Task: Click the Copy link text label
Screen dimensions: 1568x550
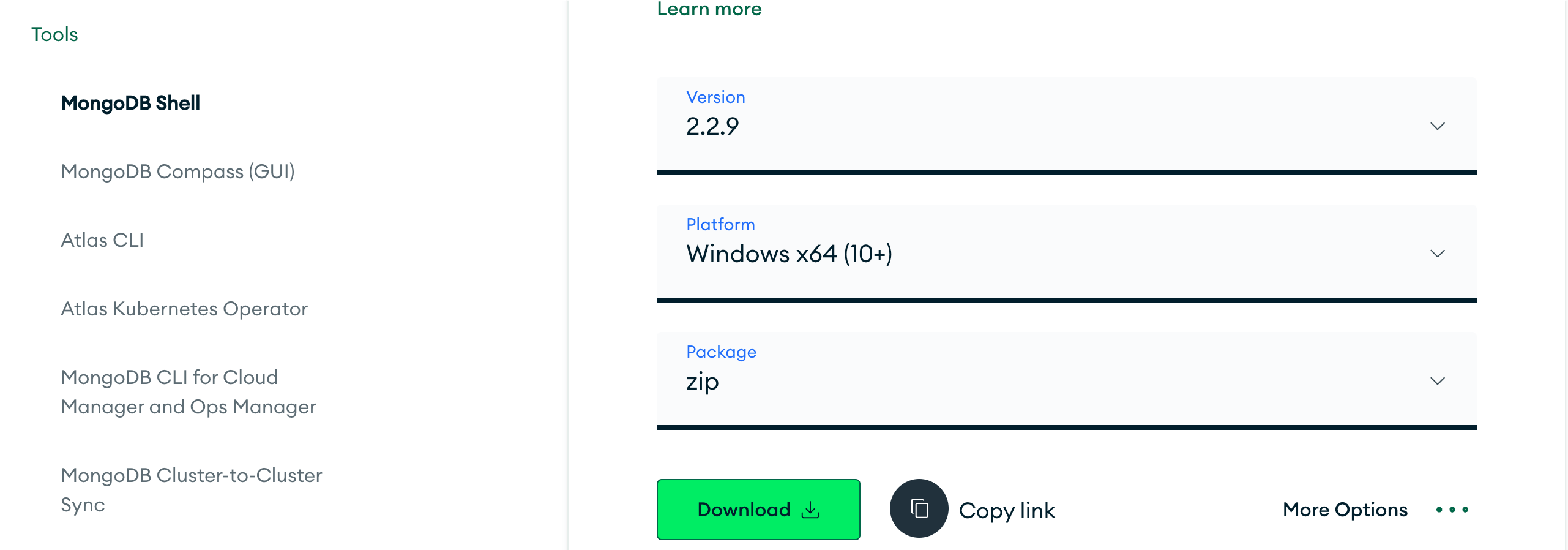Action: click(1007, 510)
